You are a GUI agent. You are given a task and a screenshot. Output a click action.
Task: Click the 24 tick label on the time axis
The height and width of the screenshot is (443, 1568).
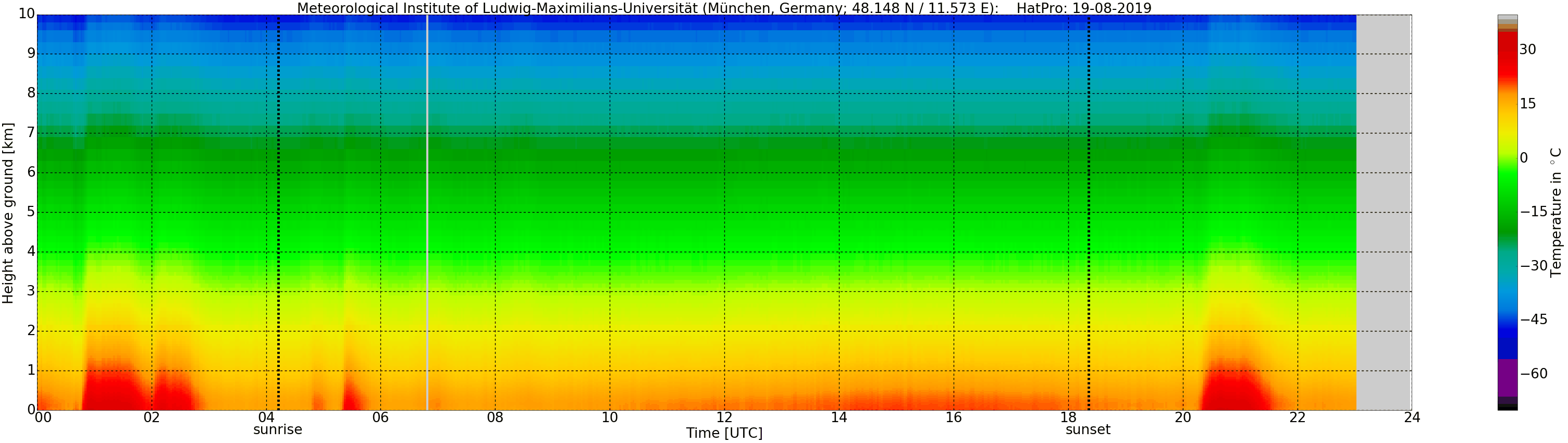click(x=1412, y=417)
